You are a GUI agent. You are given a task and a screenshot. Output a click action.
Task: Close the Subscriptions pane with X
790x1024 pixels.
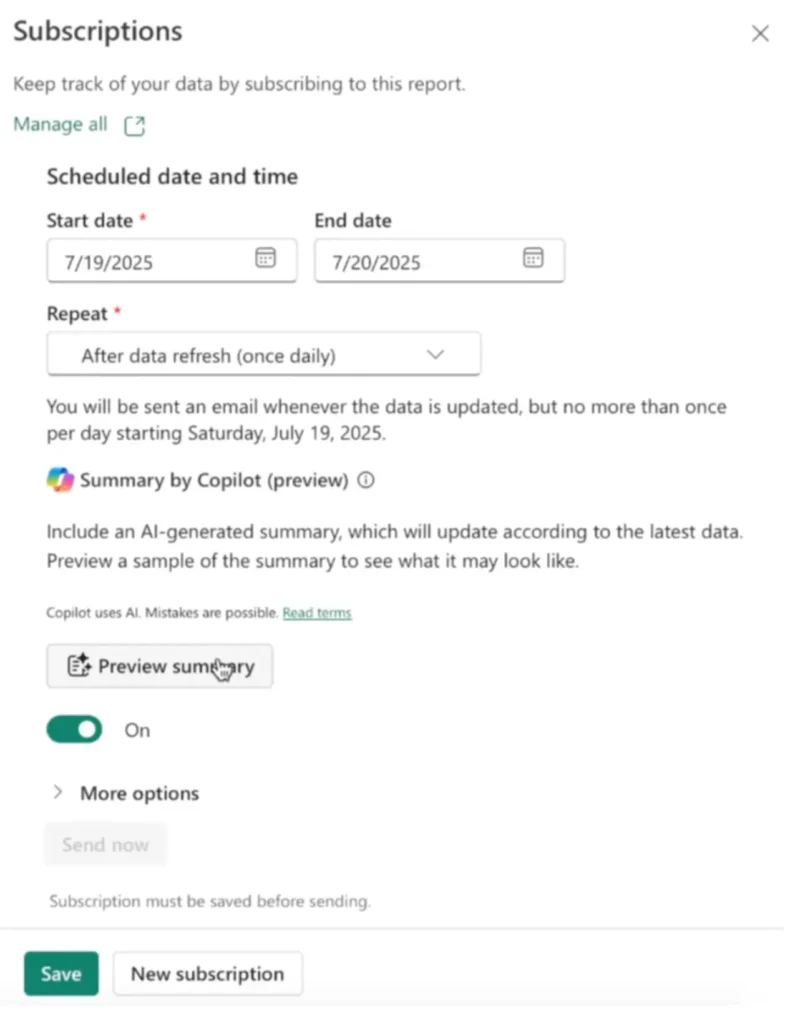[x=760, y=34]
